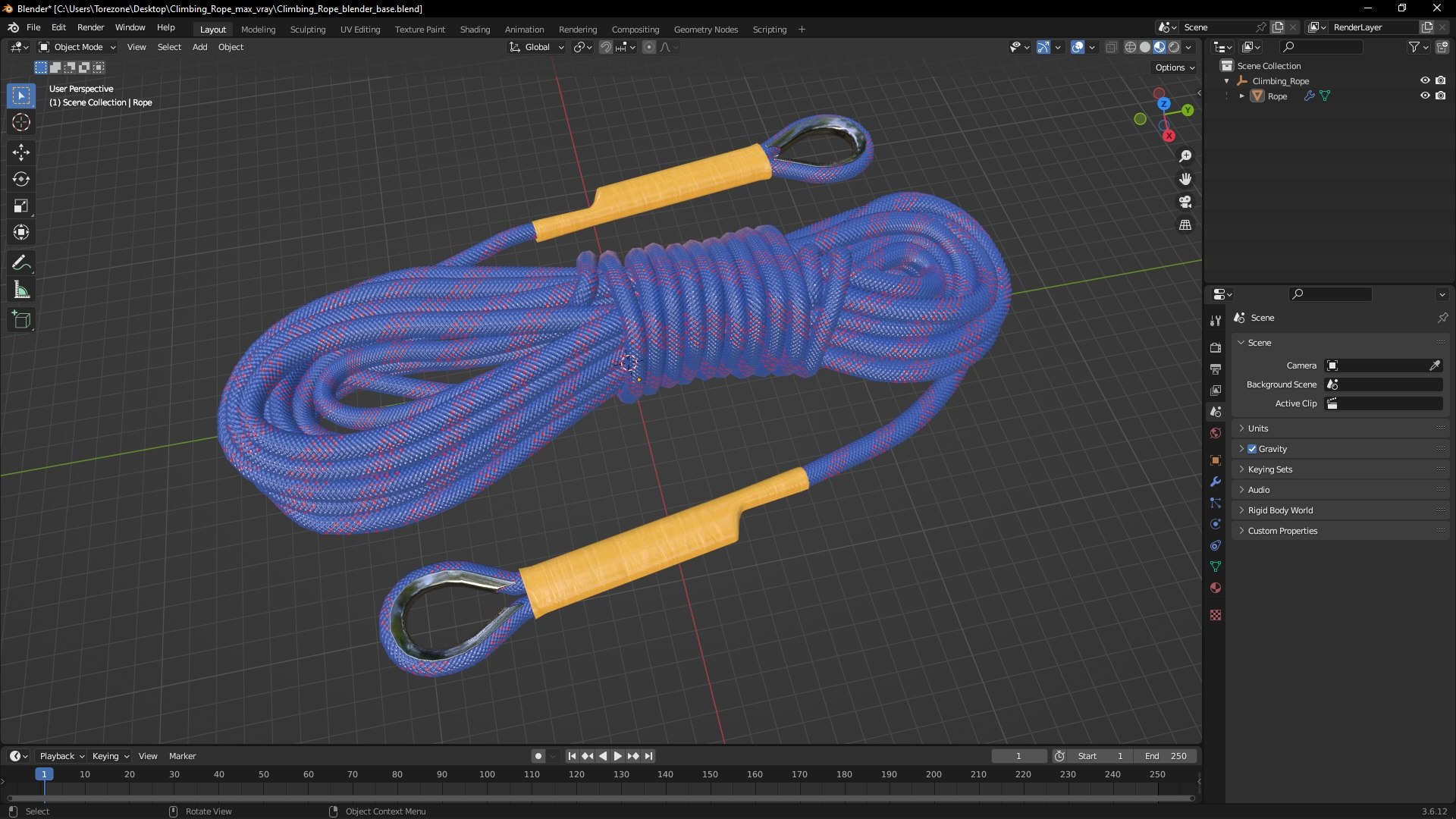This screenshot has height=819, width=1456.
Task: Activate the Scale tool
Action: pyautogui.click(x=21, y=206)
